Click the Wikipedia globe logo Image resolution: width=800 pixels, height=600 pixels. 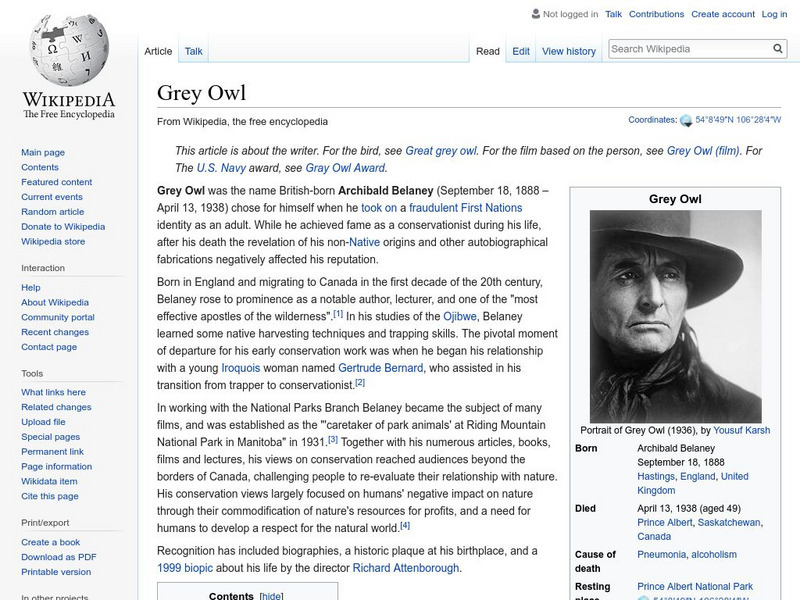(69, 50)
